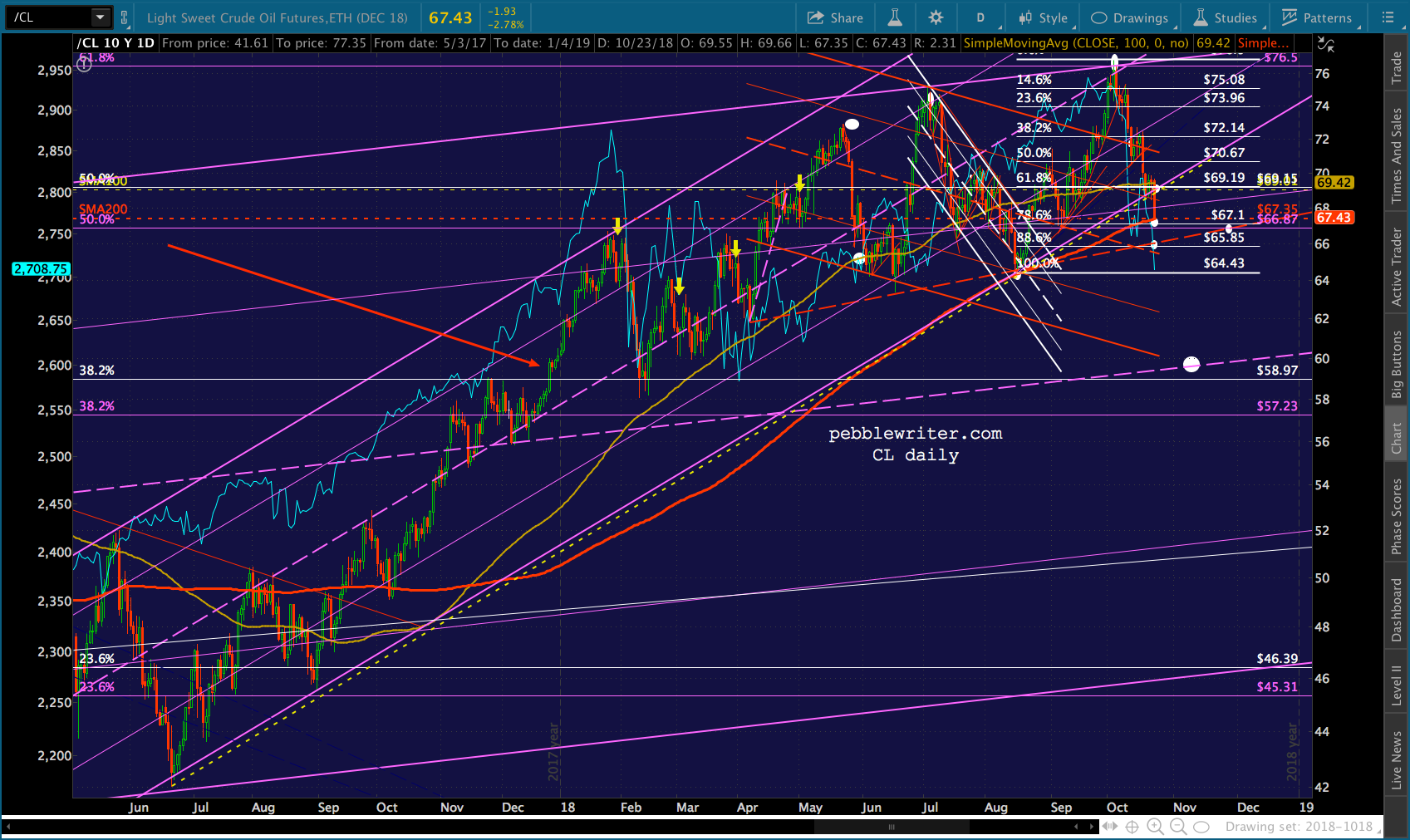
Task: Open the Patterns menu
Action: [x=1318, y=17]
